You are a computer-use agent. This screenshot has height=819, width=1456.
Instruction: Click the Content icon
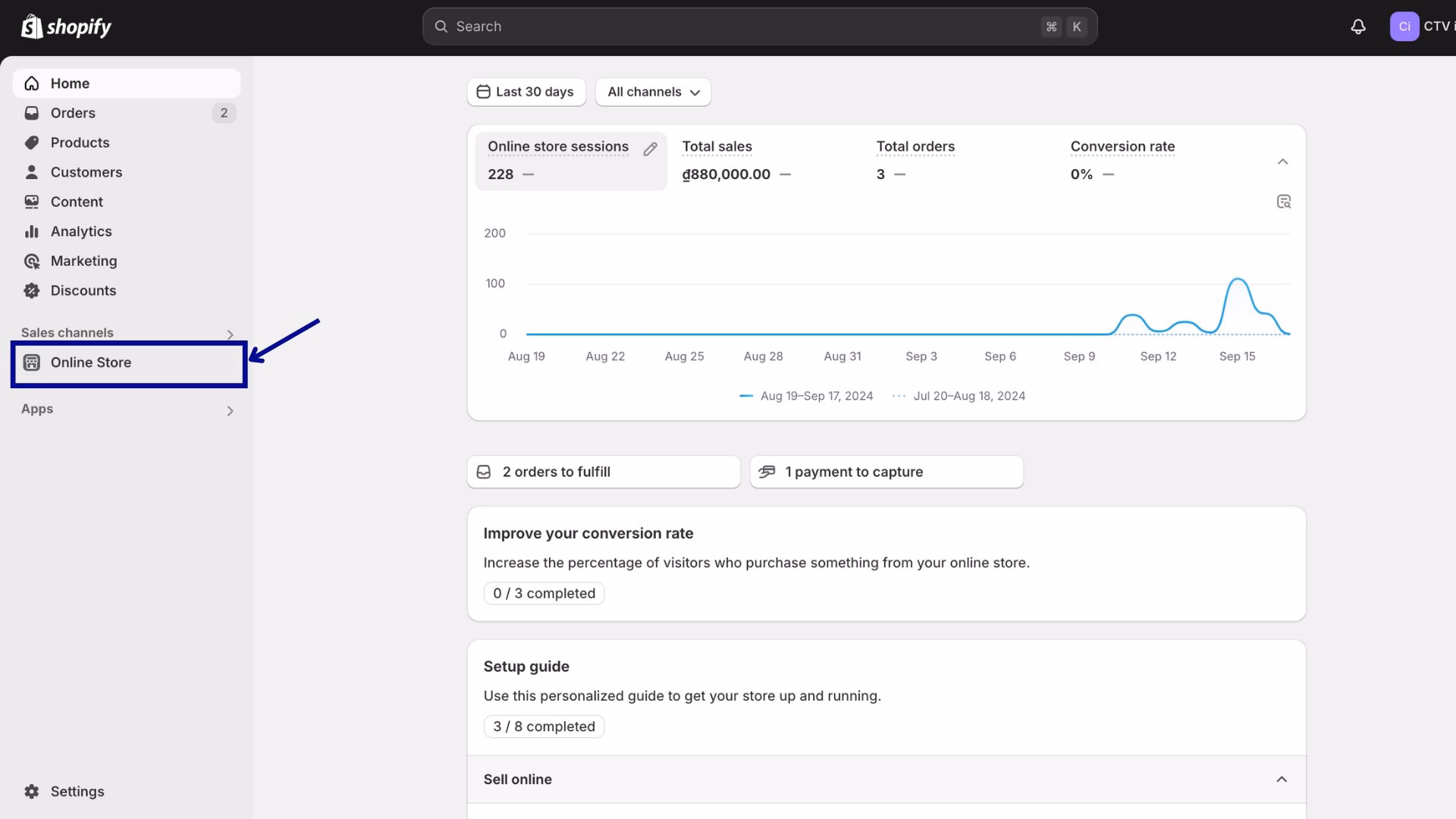point(32,202)
